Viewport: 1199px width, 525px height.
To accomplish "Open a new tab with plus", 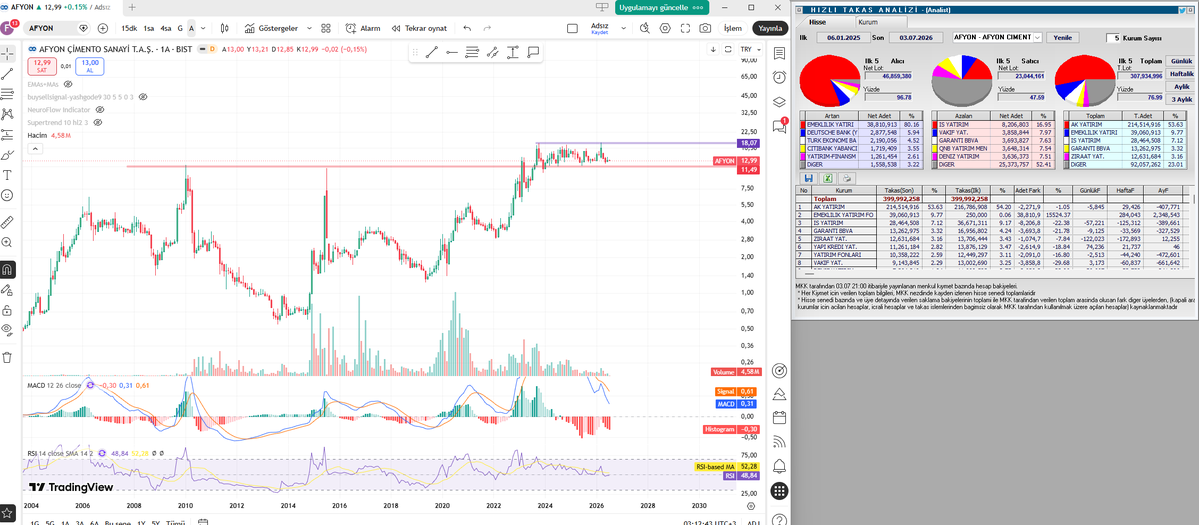I will click(132, 7).
